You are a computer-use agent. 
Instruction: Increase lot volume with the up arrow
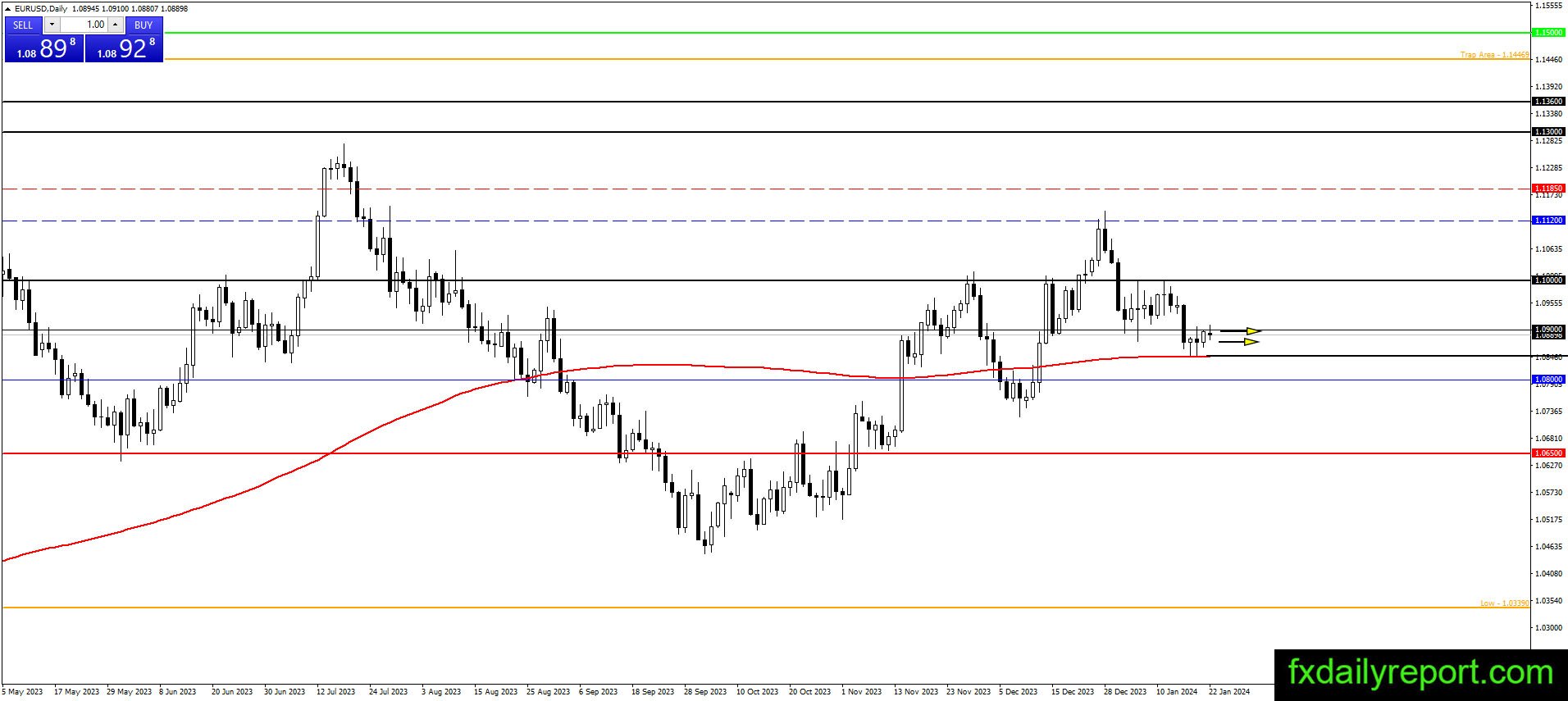coord(116,25)
